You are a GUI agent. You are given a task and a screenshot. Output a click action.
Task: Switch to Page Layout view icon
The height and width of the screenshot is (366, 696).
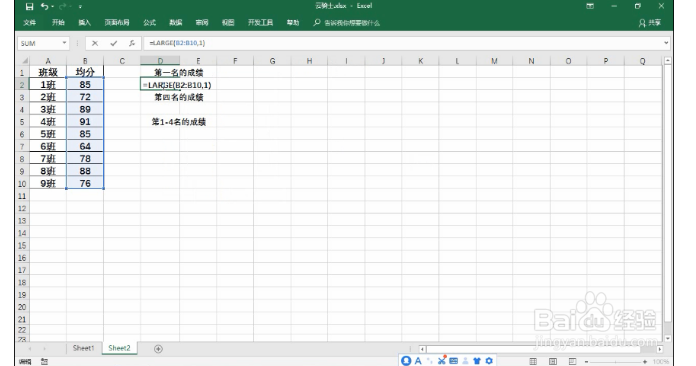point(553,361)
